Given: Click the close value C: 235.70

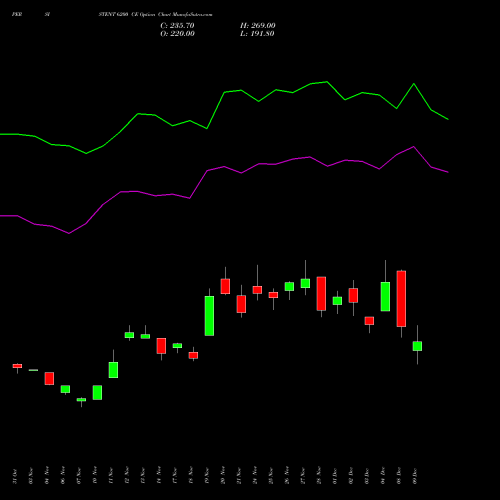Looking at the screenshot, I should (177, 26).
